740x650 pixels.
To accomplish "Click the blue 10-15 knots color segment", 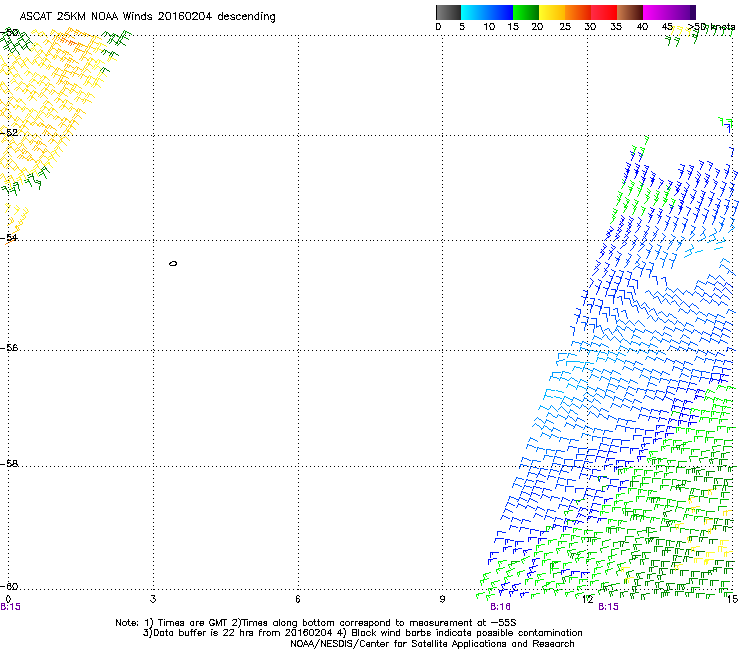I will (x=499, y=12).
